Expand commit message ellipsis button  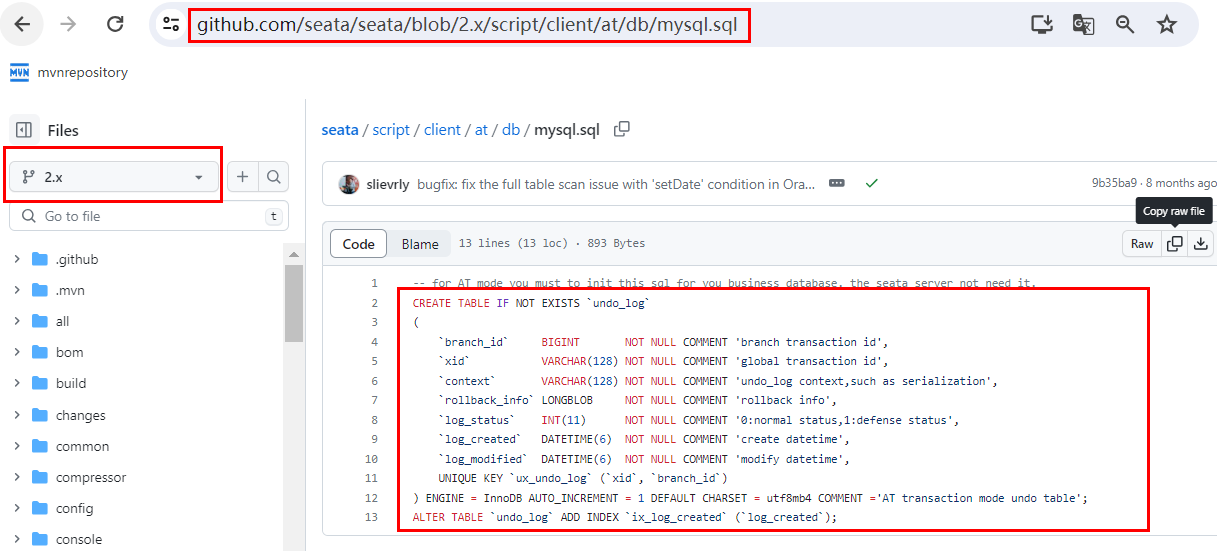(x=837, y=184)
